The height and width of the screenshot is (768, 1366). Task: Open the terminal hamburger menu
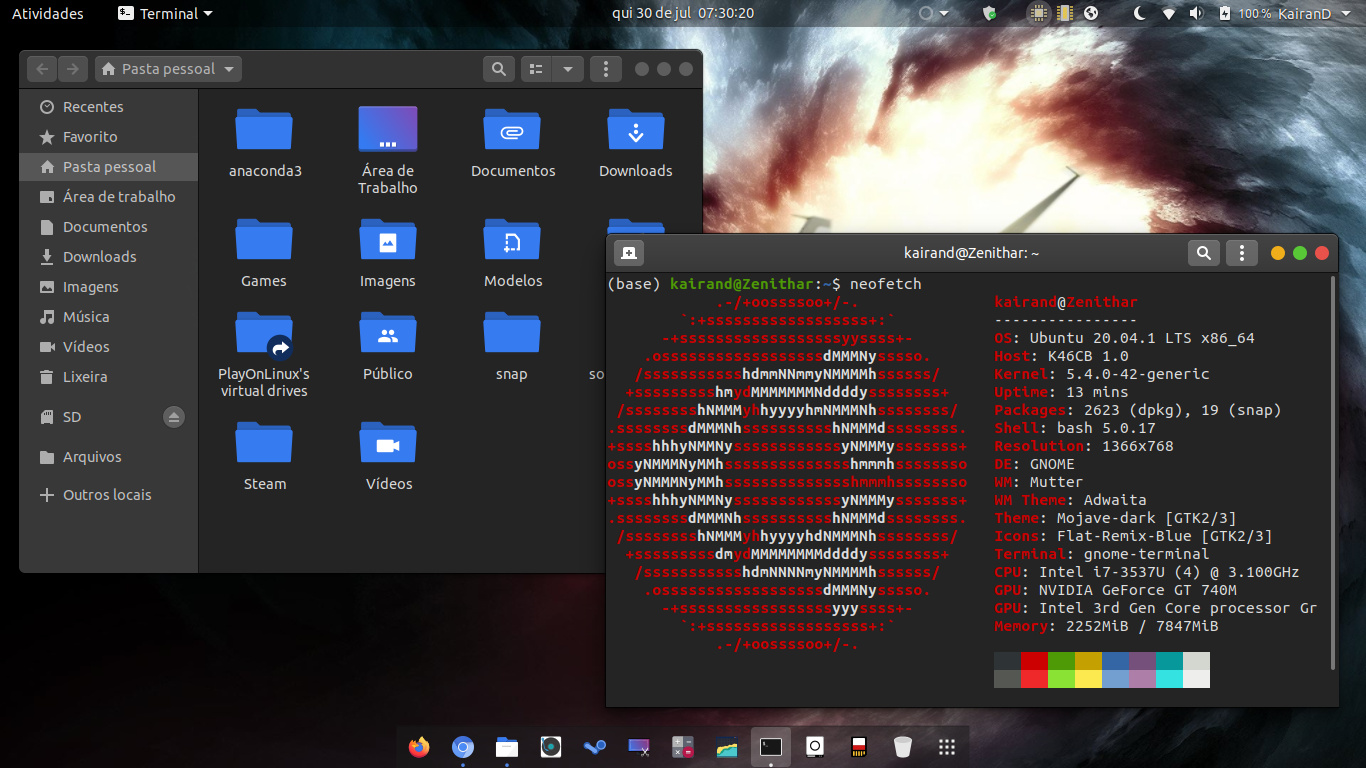[x=1241, y=253]
